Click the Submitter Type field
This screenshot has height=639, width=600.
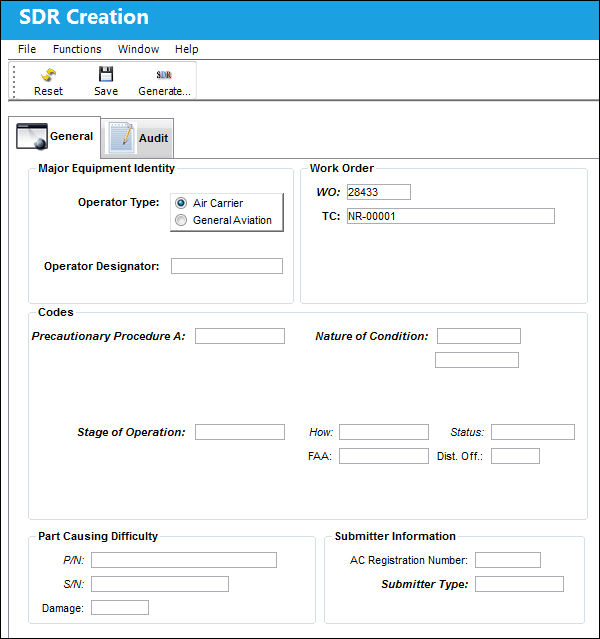coord(519,584)
